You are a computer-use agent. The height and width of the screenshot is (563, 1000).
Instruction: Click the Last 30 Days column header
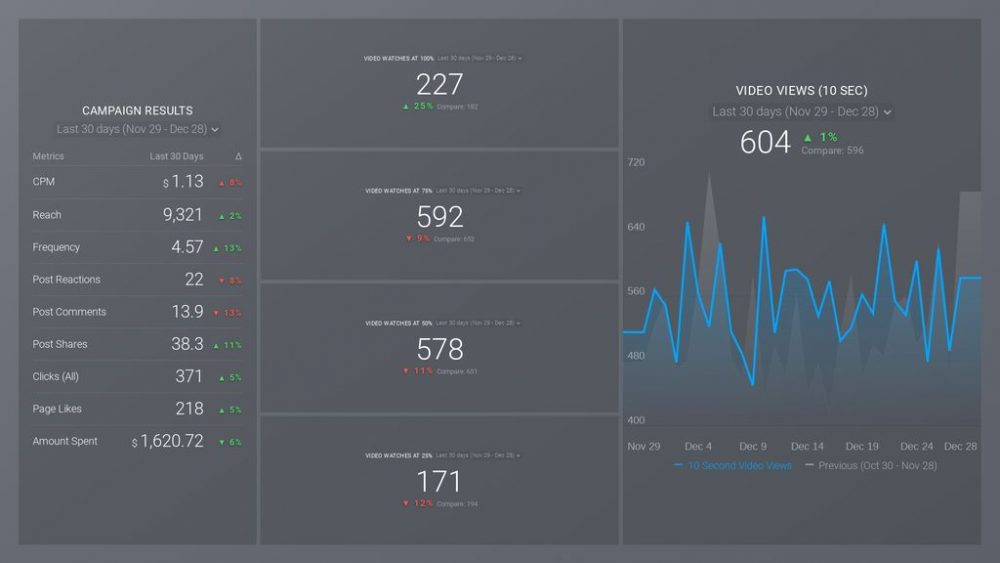(x=176, y=157)
